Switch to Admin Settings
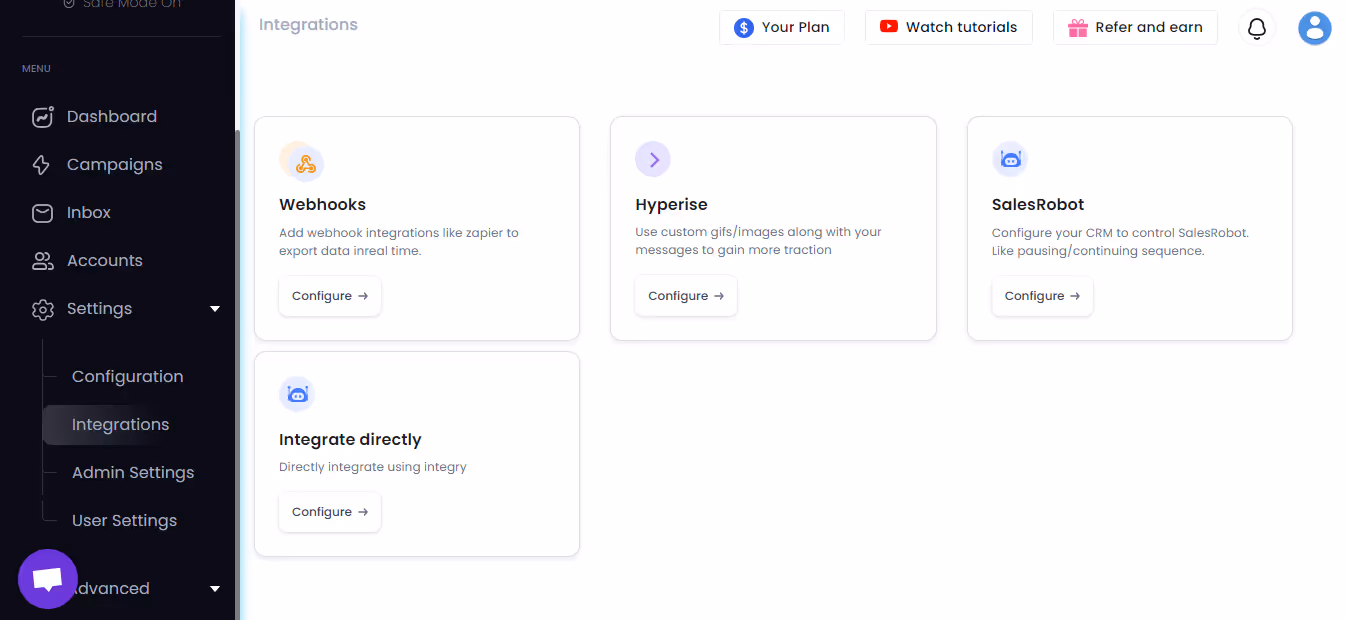The image size is (1346, 620). click(x=132, y=472)
